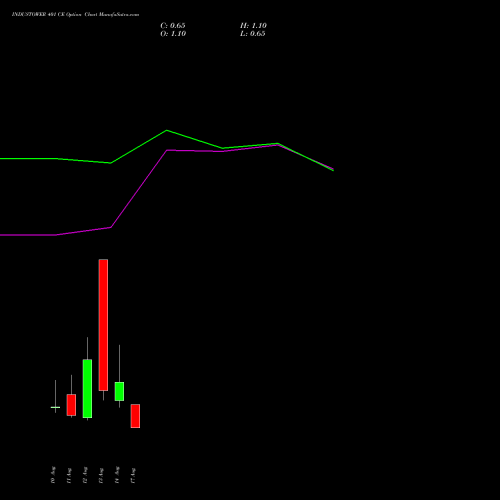The width and height of the screenshot is (500, 500).
Task: Select the small green doji candle on 10 Aug
Action: [55, 407]
